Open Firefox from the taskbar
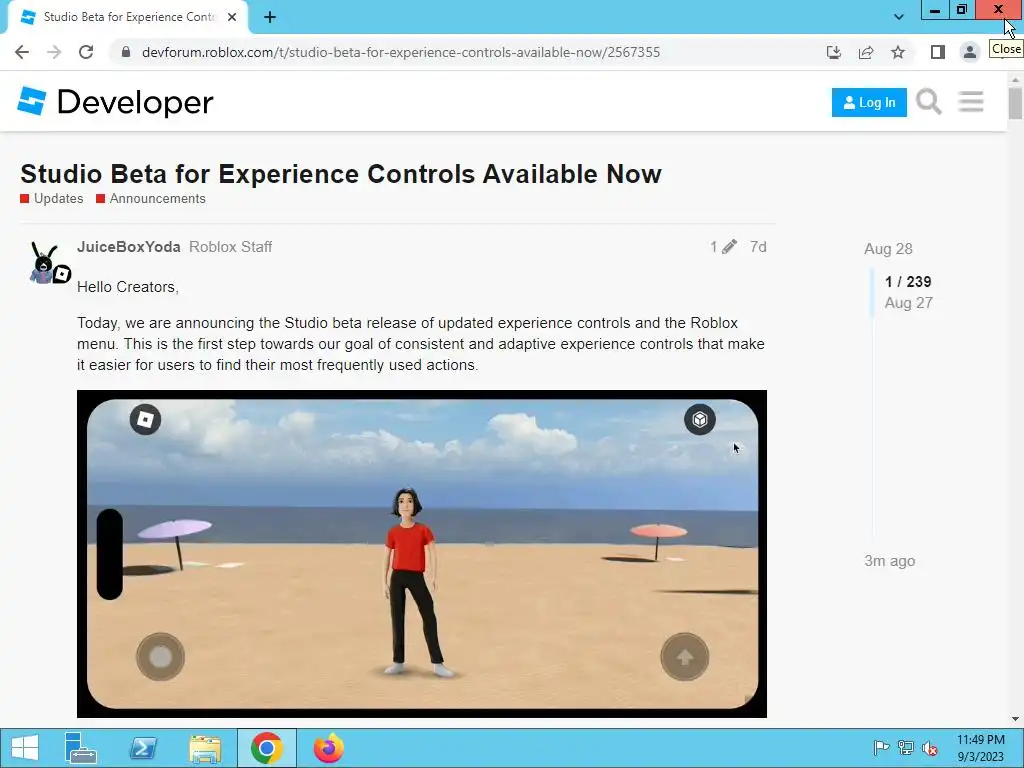The width and height of the screenshot is (1024, 768). (x=328, y=748)
